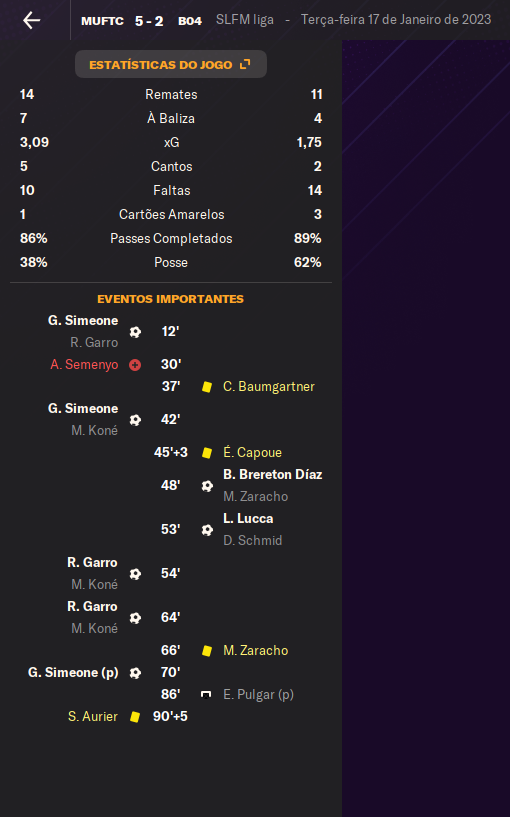The image size is (510, 817).
Task: Open the SLFM liga competition link
Action: coord(245,20)
